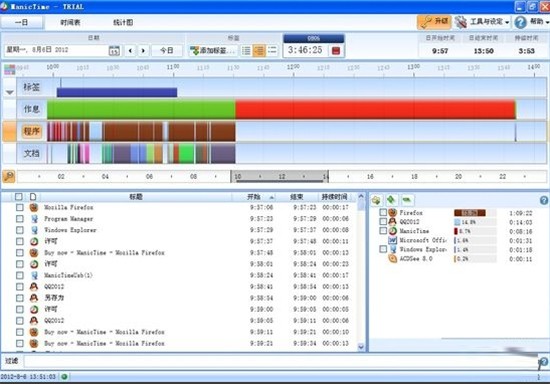
Task: Switch to 时间表 timesheet tab
Action: [x=70, y=22]
